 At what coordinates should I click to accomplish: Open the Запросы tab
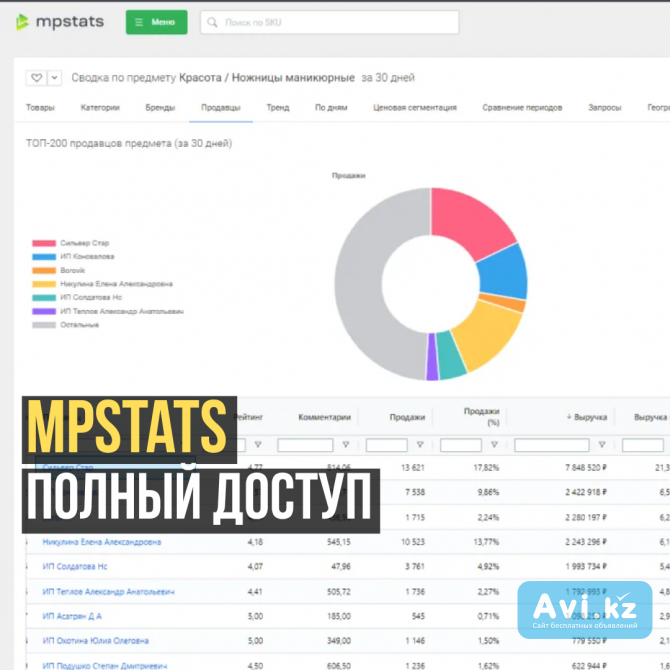click(605, 108)
